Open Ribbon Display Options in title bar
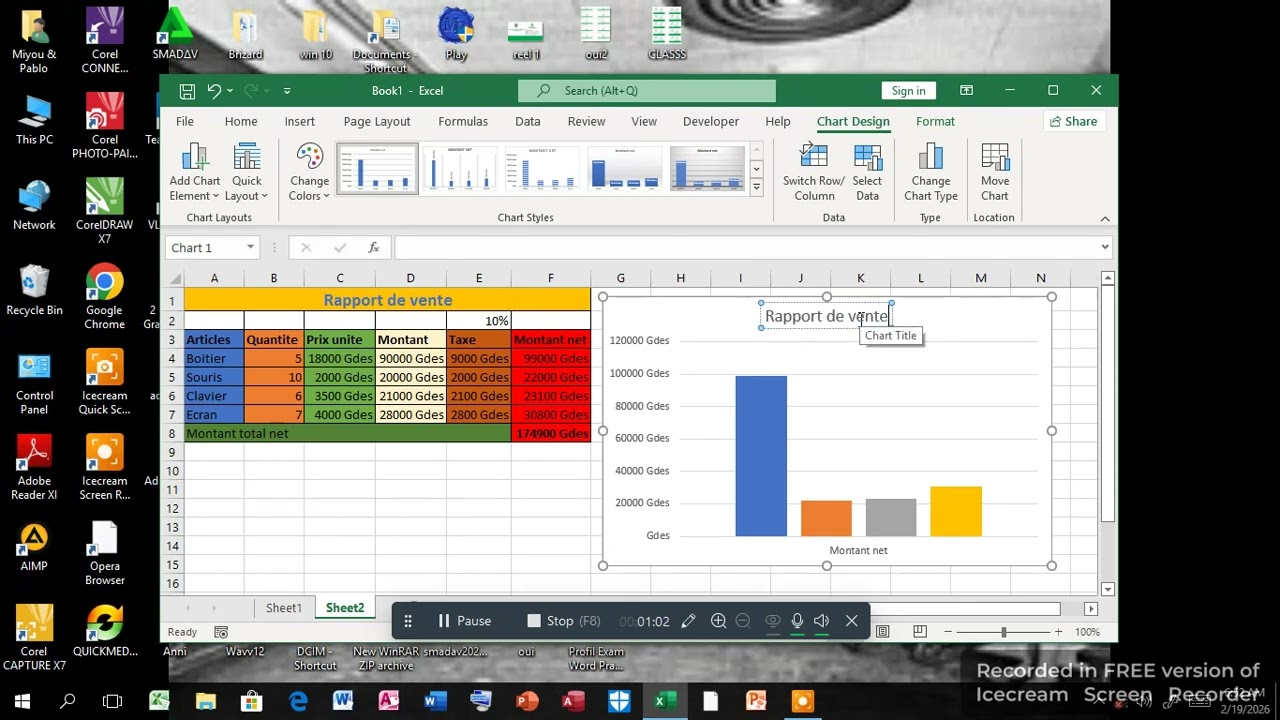This screenshot has height=720, width=1280. point(966,91)
